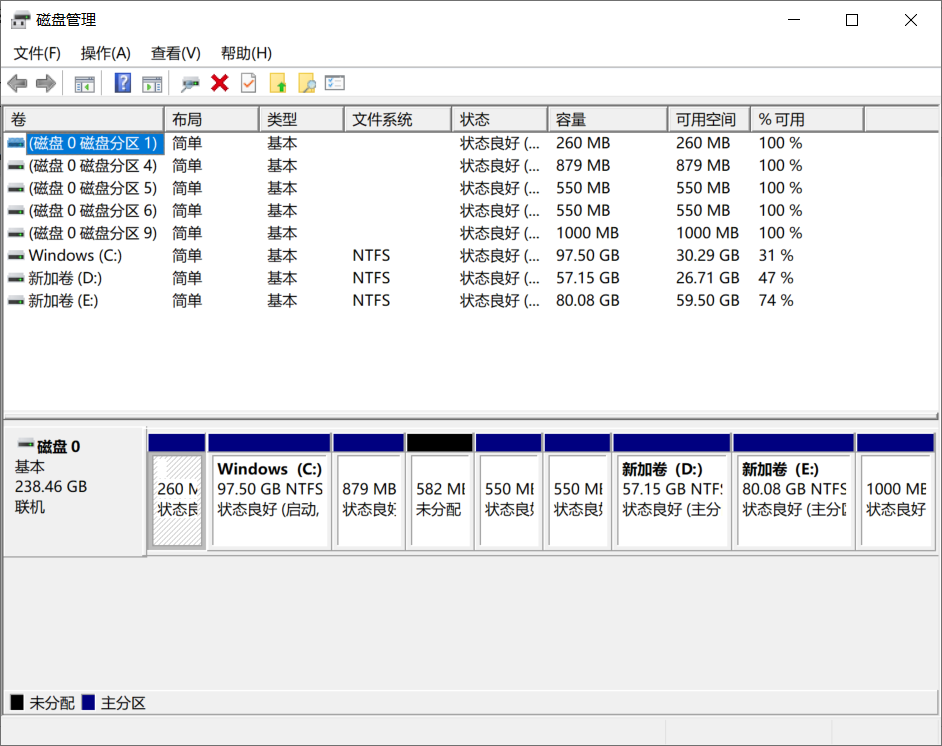
Task: Click the 59.50 GB free space cell
Action: (708, 301)
